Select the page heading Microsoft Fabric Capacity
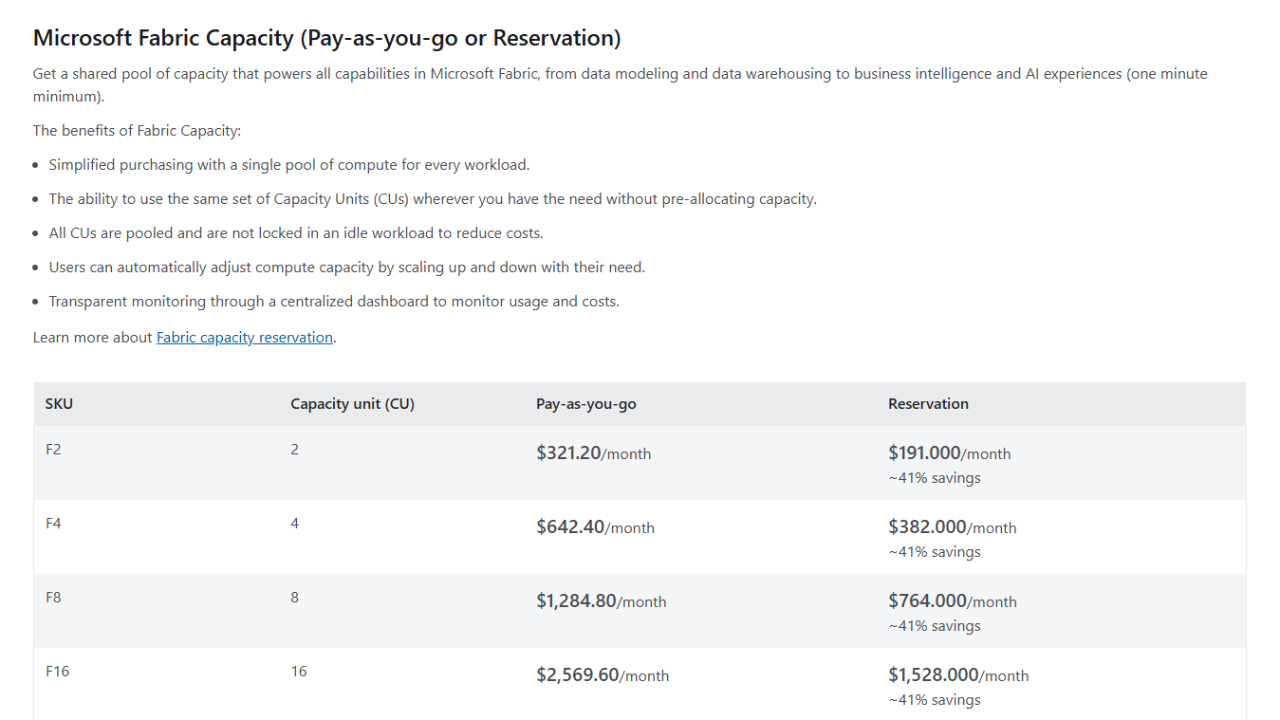The width and height of the screenshot is (1280, 720). (x=327, y=38)
